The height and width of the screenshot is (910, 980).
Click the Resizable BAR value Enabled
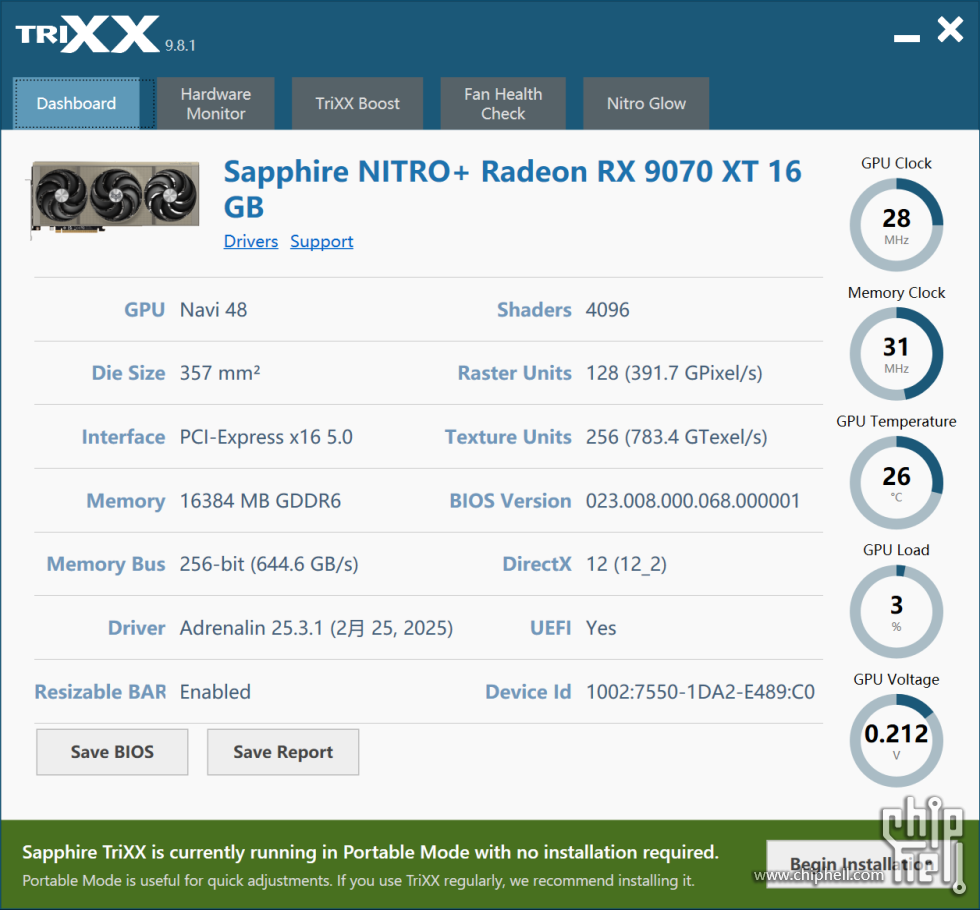215,692
